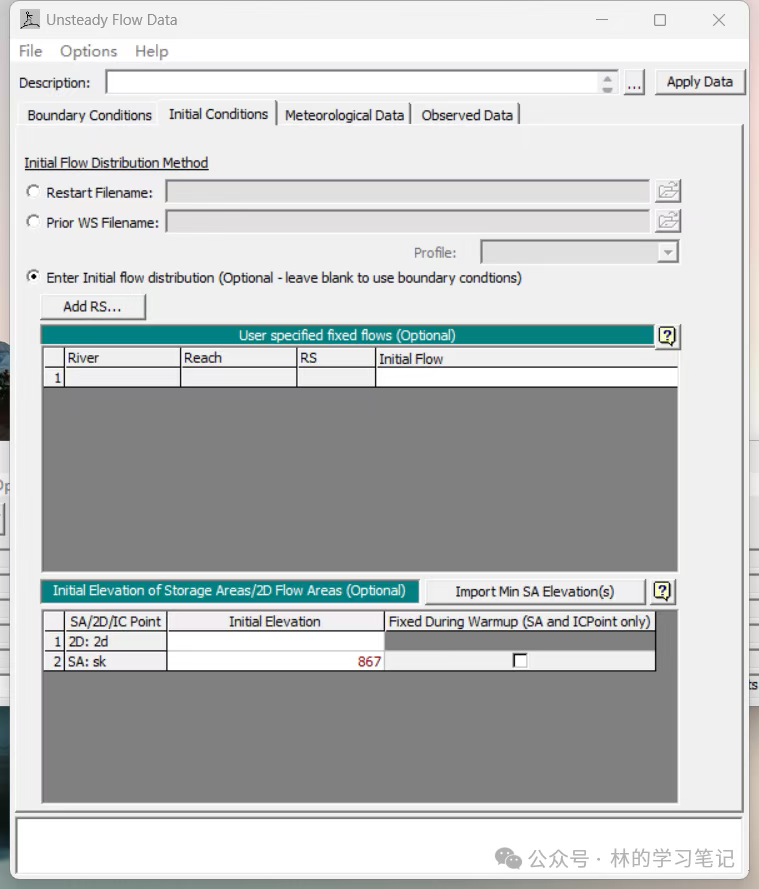Screen dimensions: 759x889
Task: Select the Restart Filename radio option
Action: [34, 192]
